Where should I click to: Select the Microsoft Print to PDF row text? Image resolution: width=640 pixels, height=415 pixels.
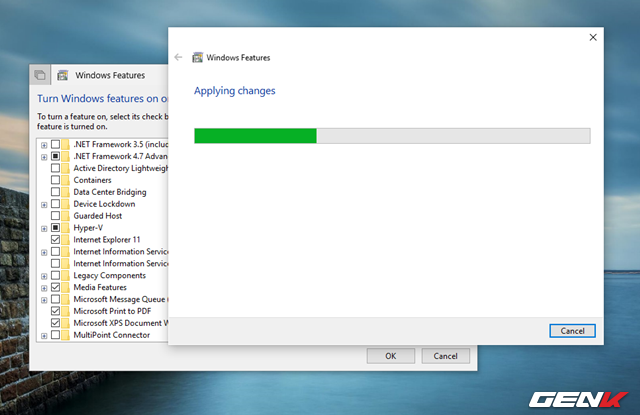click(112, 311)
